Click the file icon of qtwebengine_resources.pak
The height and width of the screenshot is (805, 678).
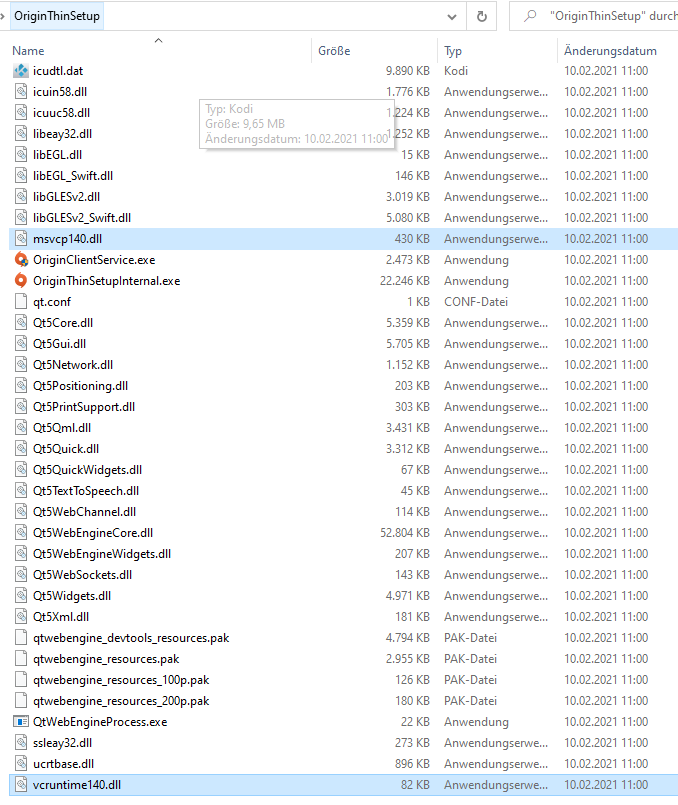pyautogui.click(x=21, y=659)
